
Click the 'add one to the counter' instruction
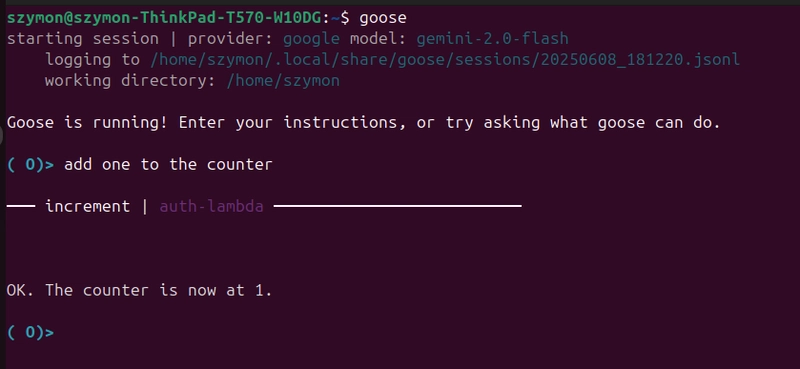pyautogui.click(x=168, y=164)
